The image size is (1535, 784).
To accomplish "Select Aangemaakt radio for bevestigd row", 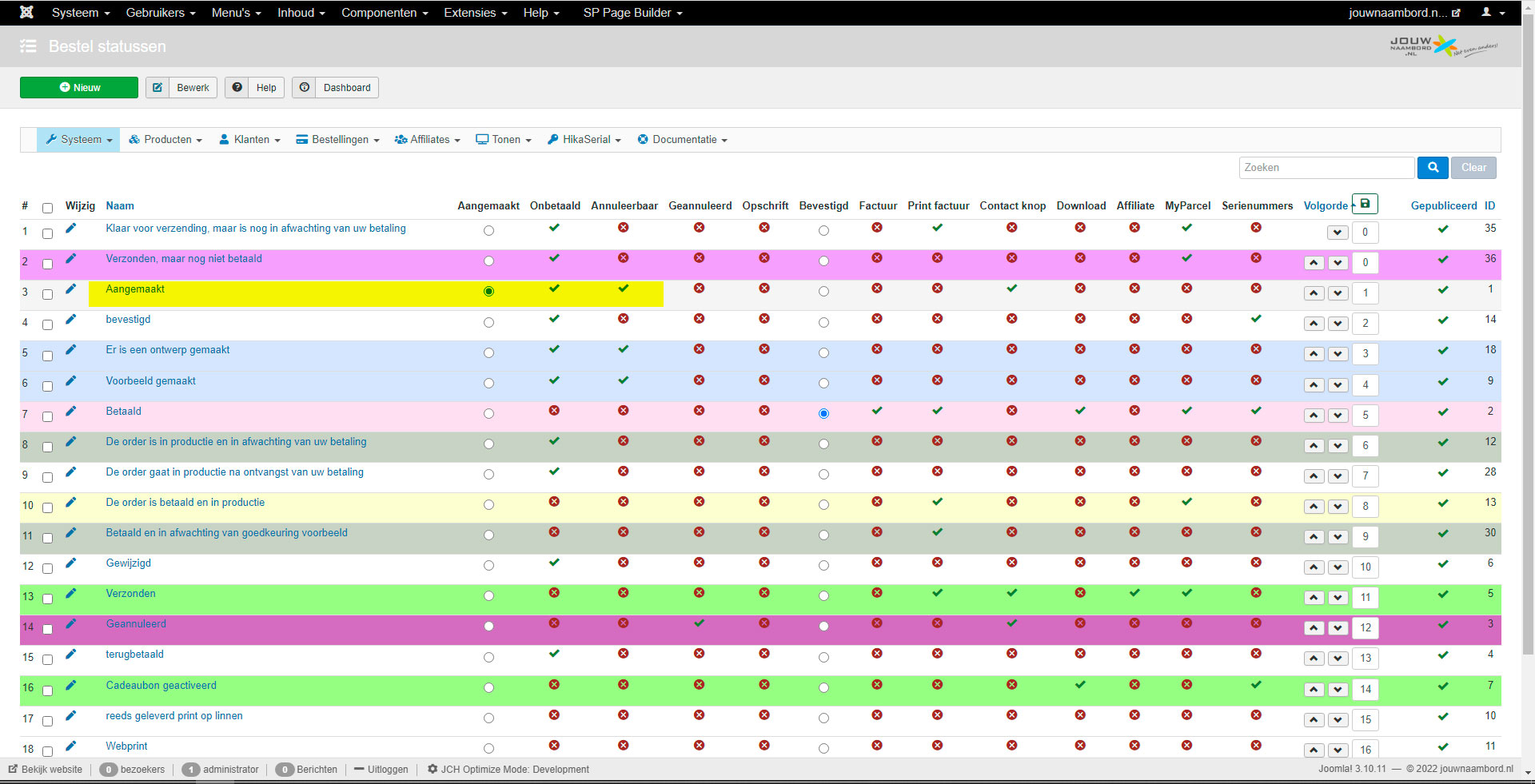I will (x=488, y=323).
